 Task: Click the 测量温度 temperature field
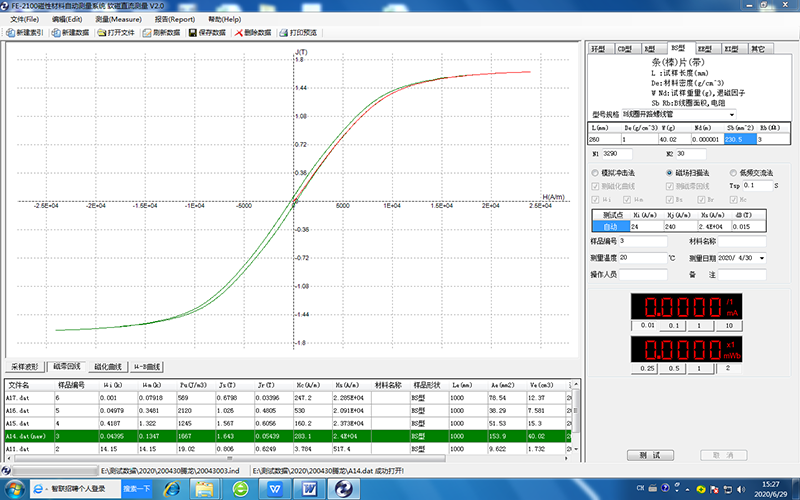coord(643,258)
